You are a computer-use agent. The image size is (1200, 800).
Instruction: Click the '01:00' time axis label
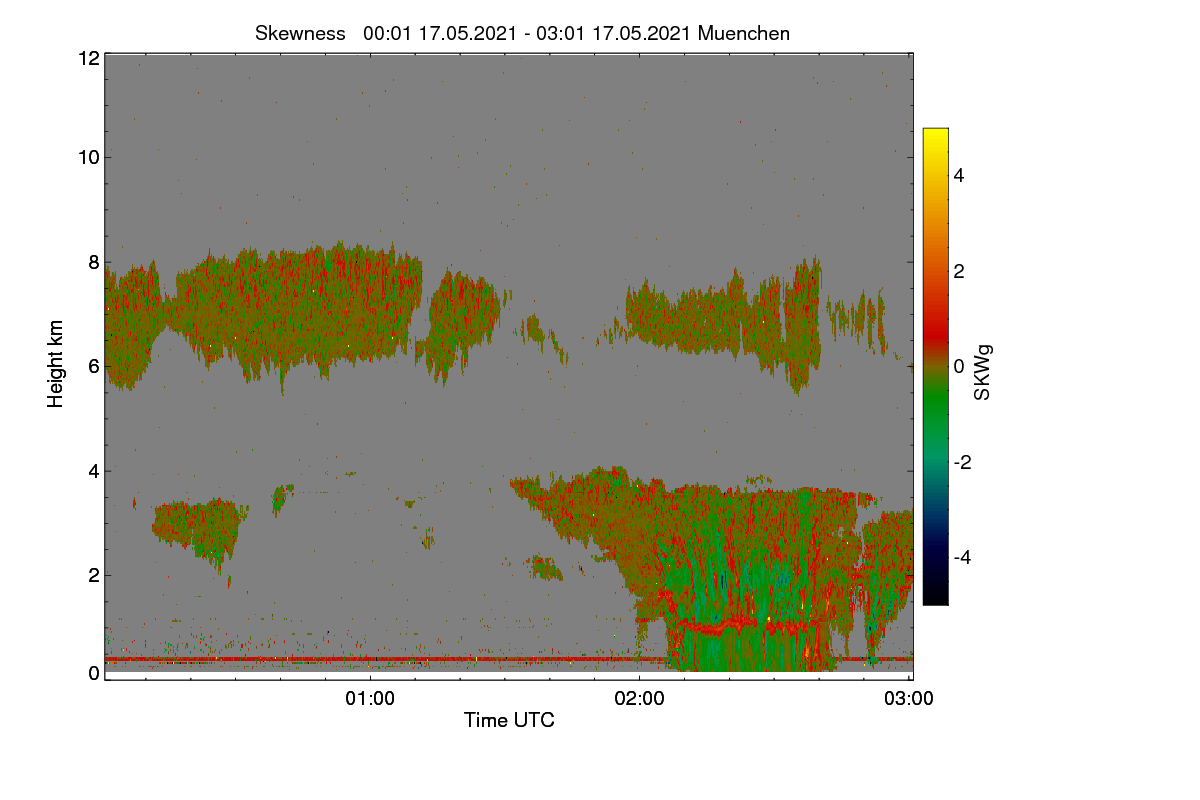[370, 699]
